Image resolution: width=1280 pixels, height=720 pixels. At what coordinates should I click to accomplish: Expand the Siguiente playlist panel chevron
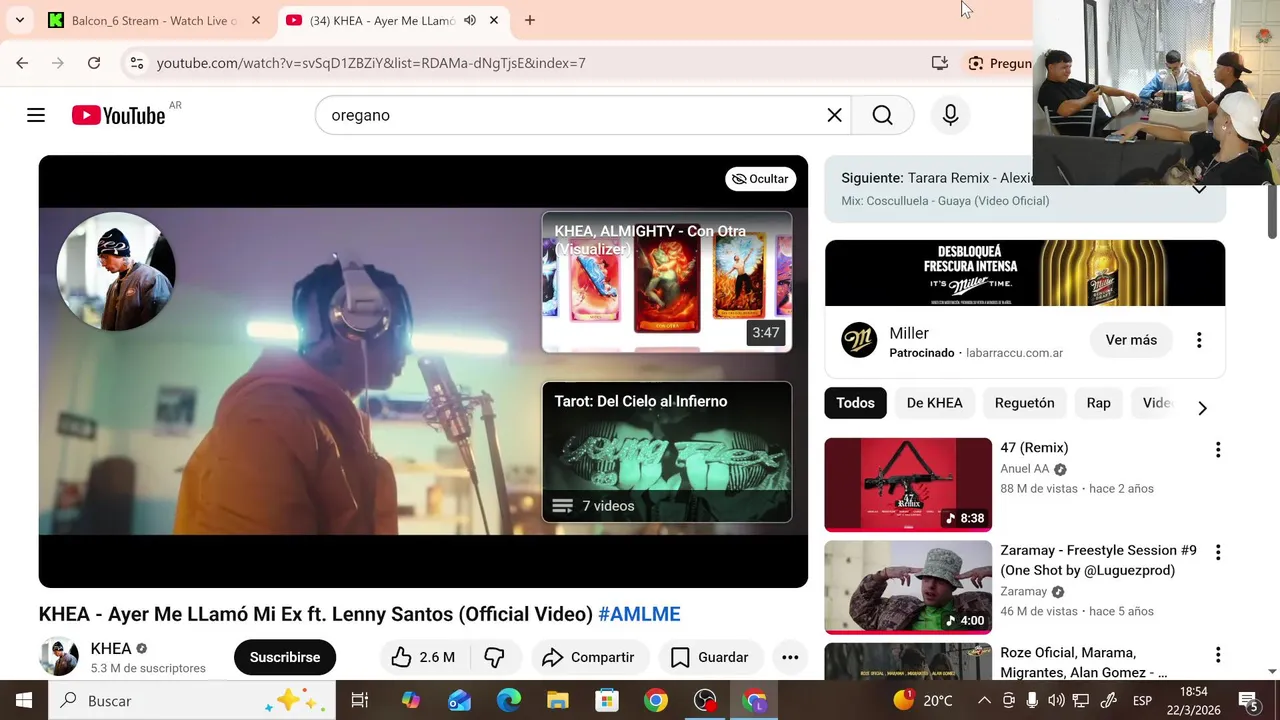tap(1199, 189)
